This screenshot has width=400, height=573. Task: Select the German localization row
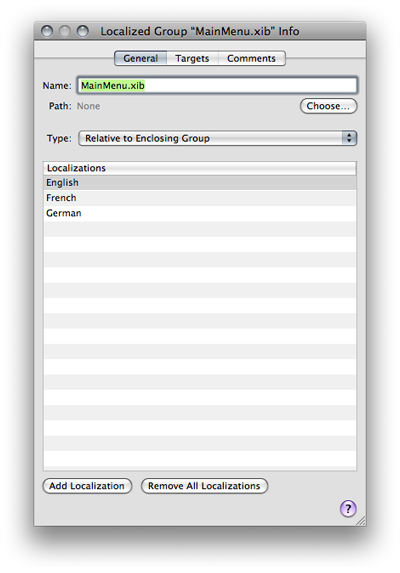pos(200,213)
